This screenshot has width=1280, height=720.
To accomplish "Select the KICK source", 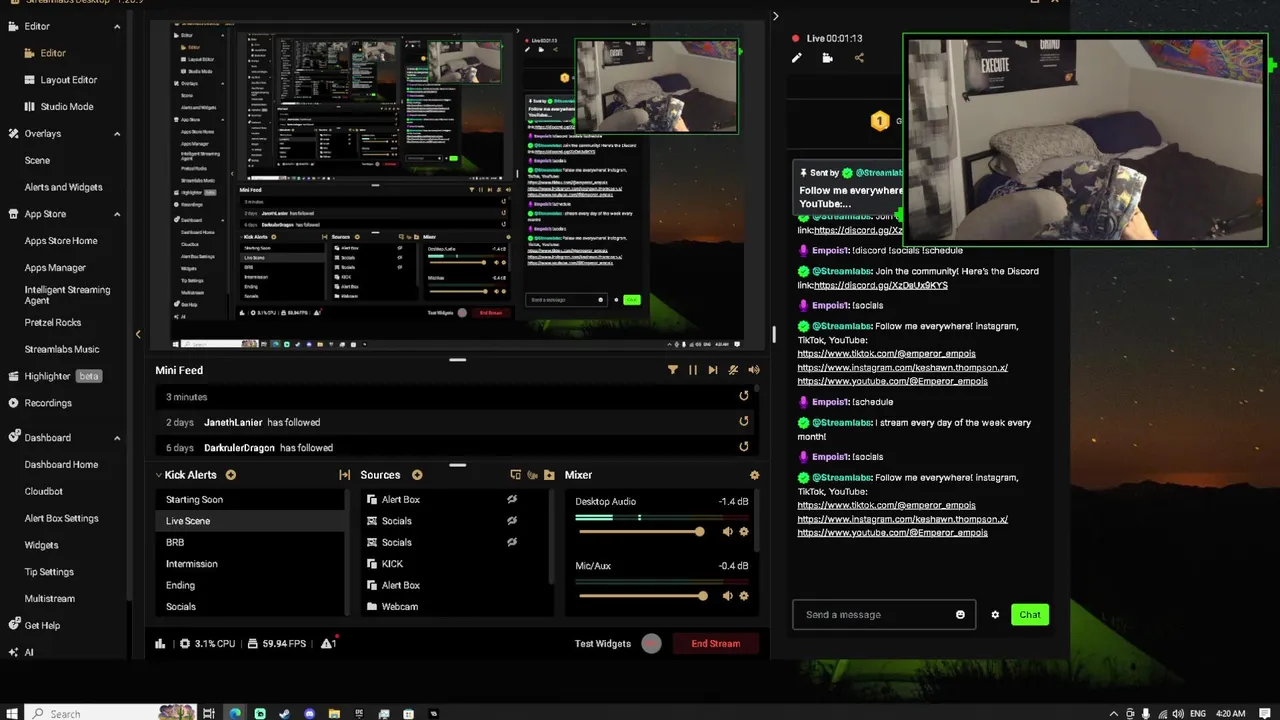I will pos(392,564).
